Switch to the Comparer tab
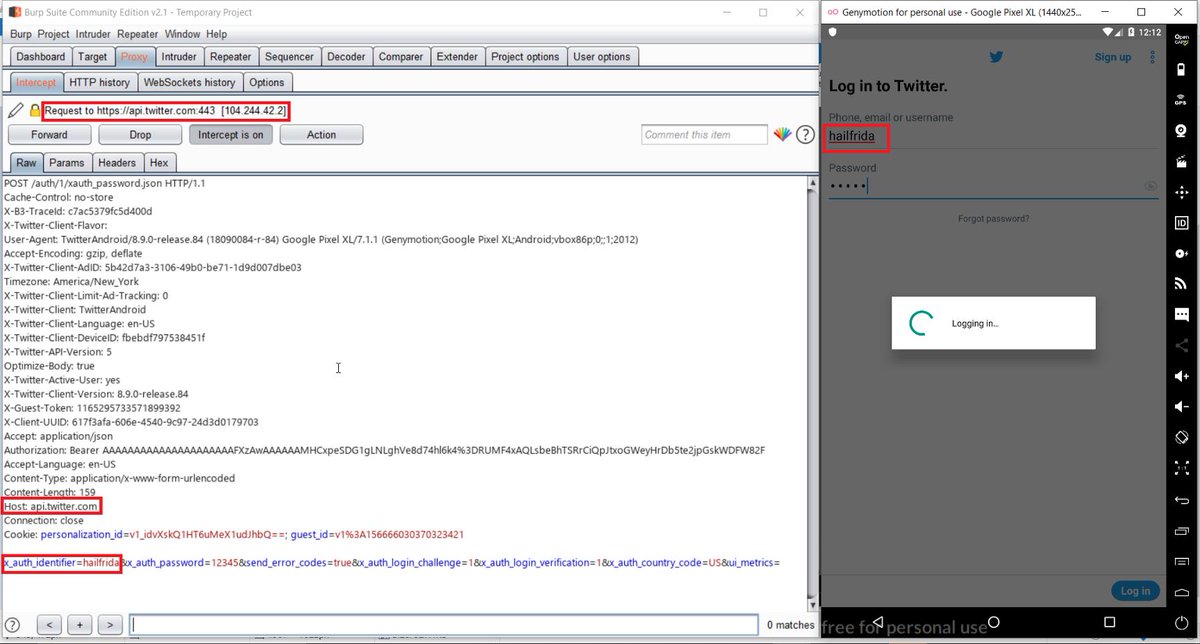1200x644 pixels. click(x=401, y=57)
